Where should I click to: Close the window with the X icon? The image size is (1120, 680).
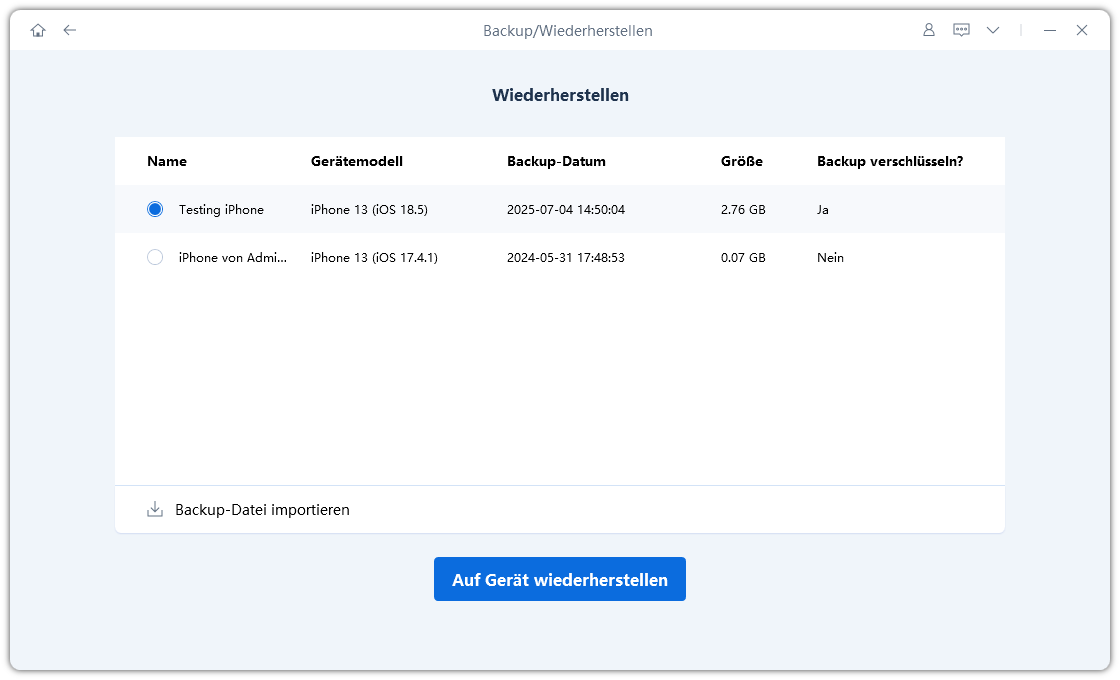(1082, 30)
